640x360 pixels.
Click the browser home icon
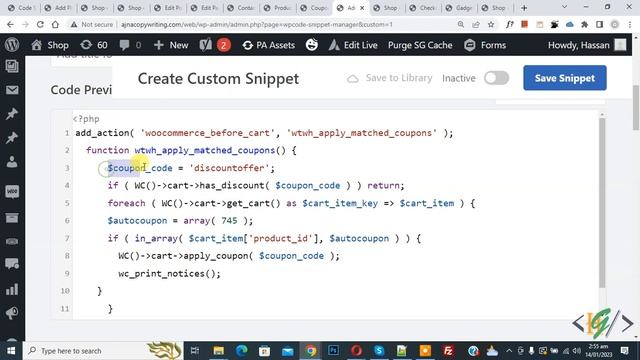click(55, 24)
